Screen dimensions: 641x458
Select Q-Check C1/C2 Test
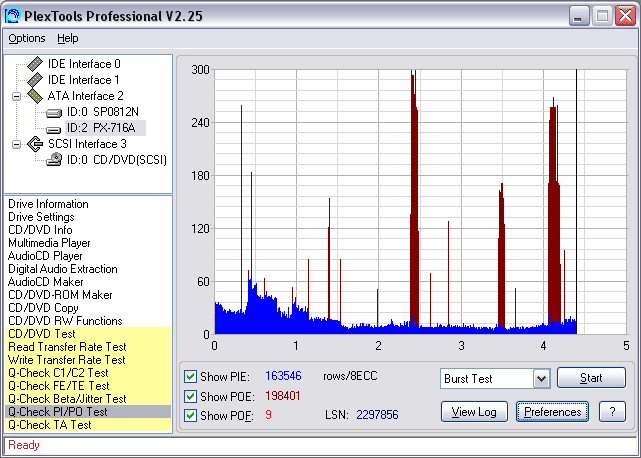tap(88, 373)
